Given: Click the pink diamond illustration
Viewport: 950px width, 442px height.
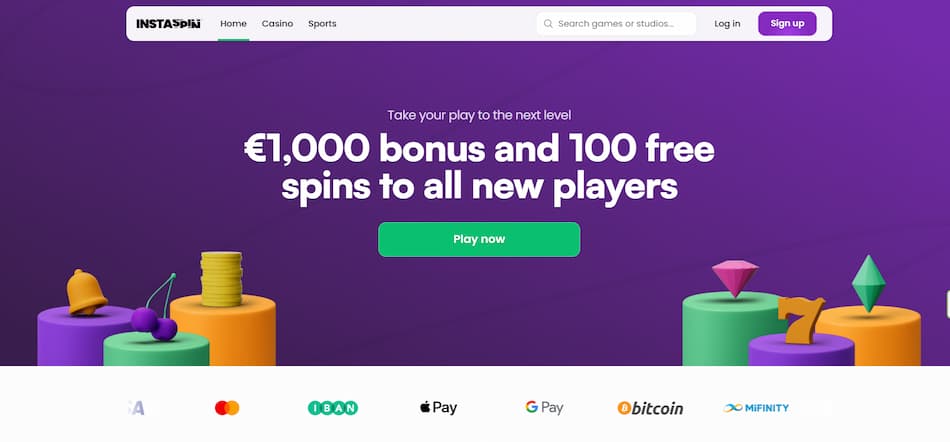Looking at the screenshot, I should point(735,278).
